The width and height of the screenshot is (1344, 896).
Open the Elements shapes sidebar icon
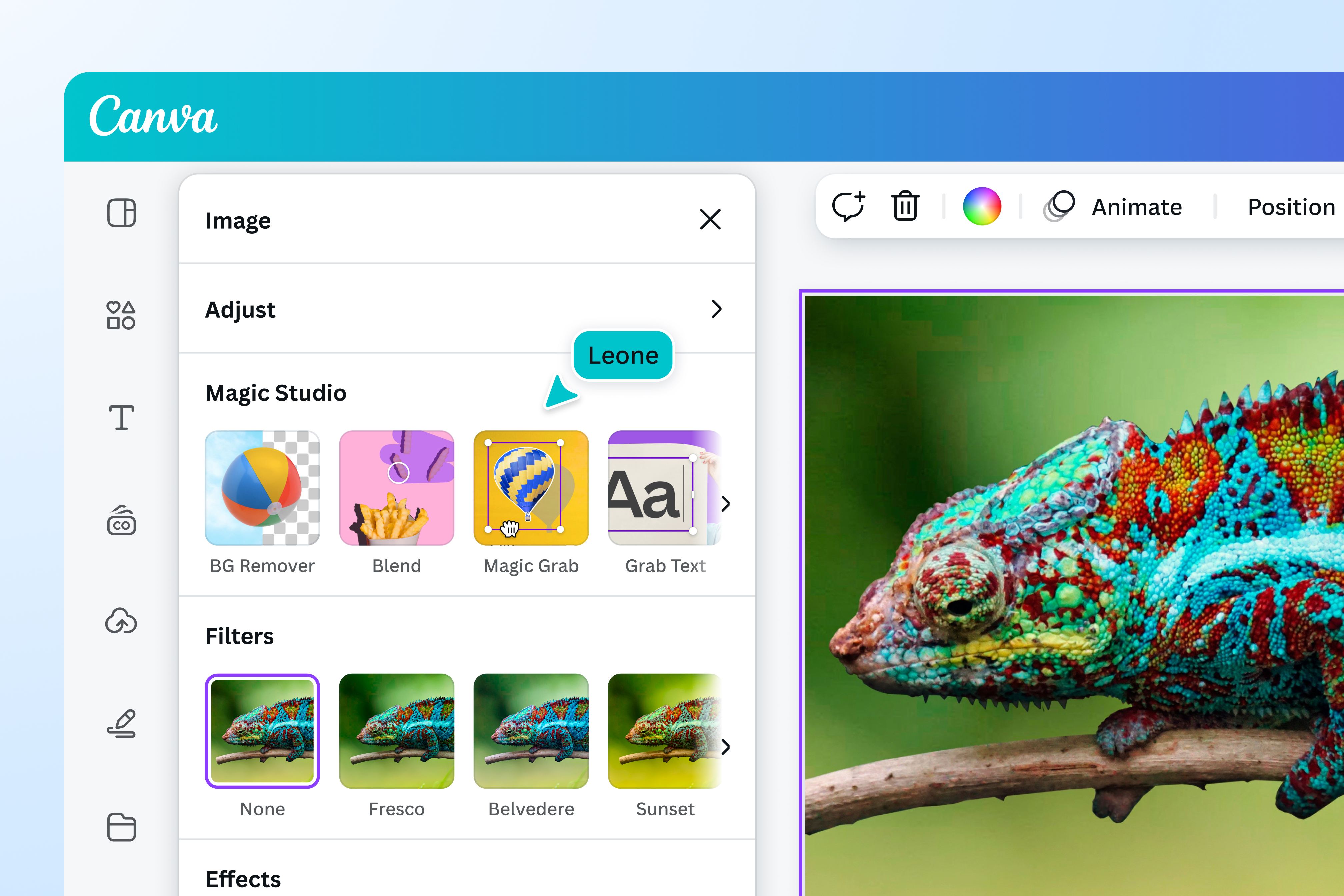pyautogui.click(x=121, y=315)
